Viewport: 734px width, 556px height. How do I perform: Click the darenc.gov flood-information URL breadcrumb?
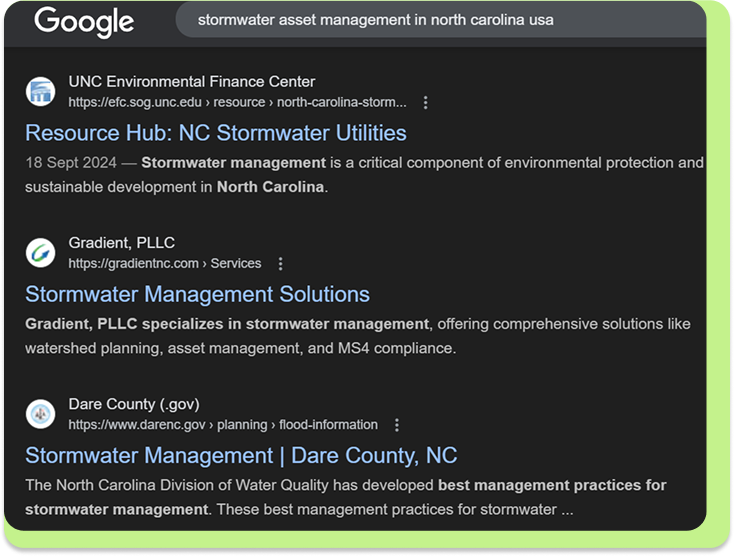tap(222, 425)
